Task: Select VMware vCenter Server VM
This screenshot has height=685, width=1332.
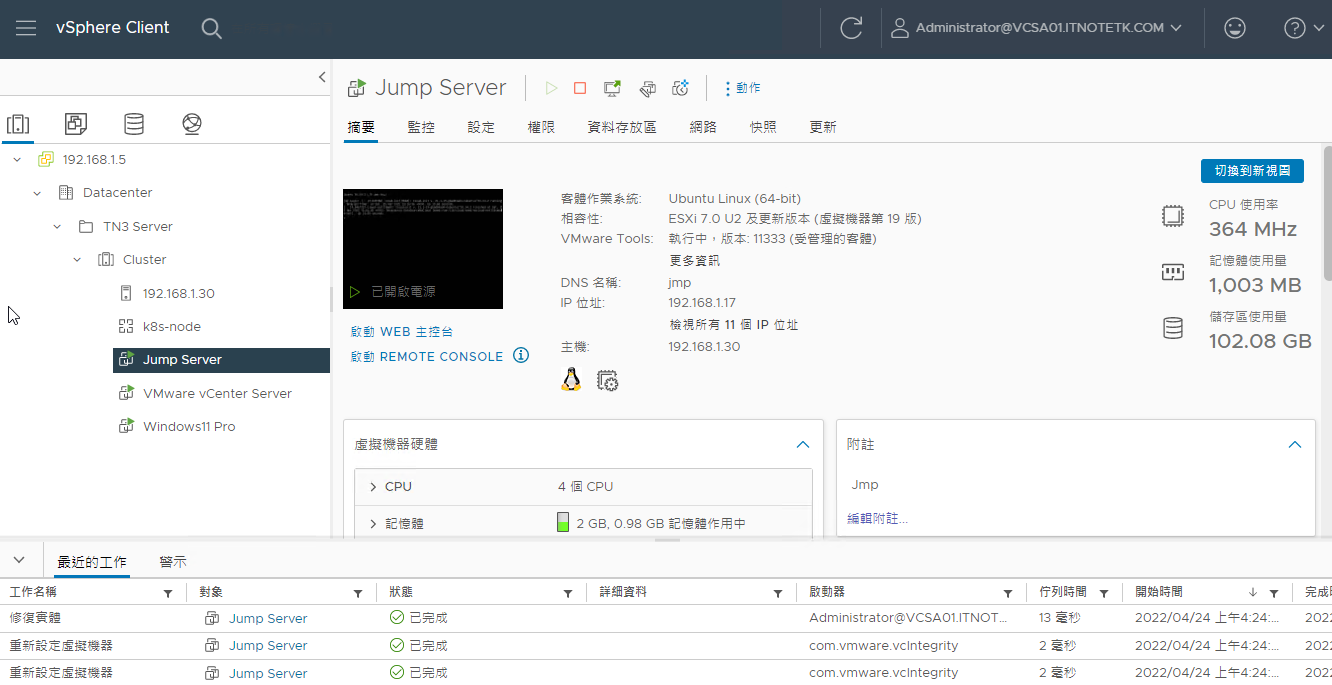Action: coord(217,393)
